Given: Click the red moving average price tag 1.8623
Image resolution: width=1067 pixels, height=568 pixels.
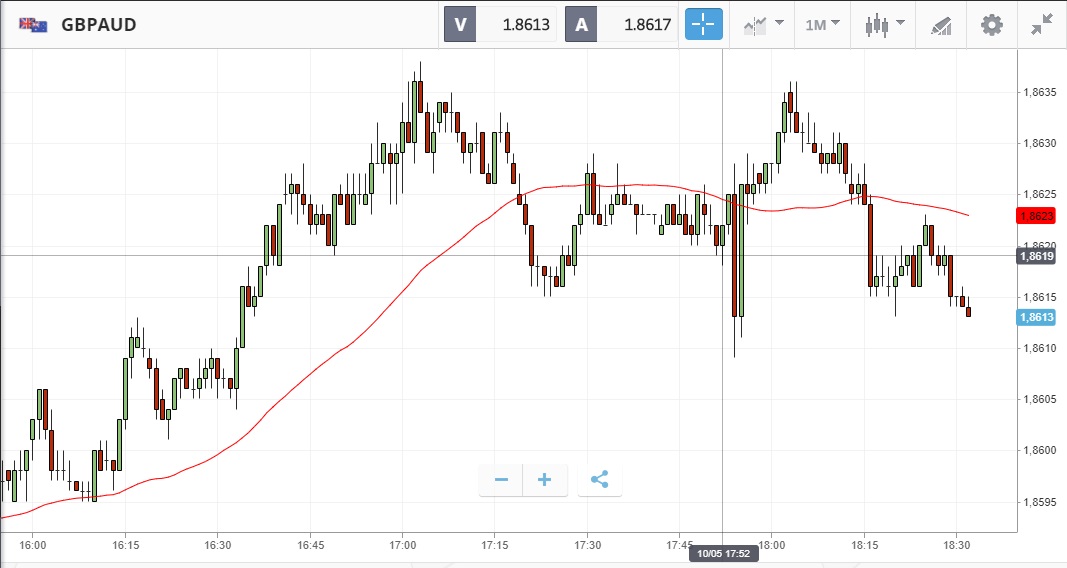Looking at the screenshot, I should click(x=1035, y=216).
